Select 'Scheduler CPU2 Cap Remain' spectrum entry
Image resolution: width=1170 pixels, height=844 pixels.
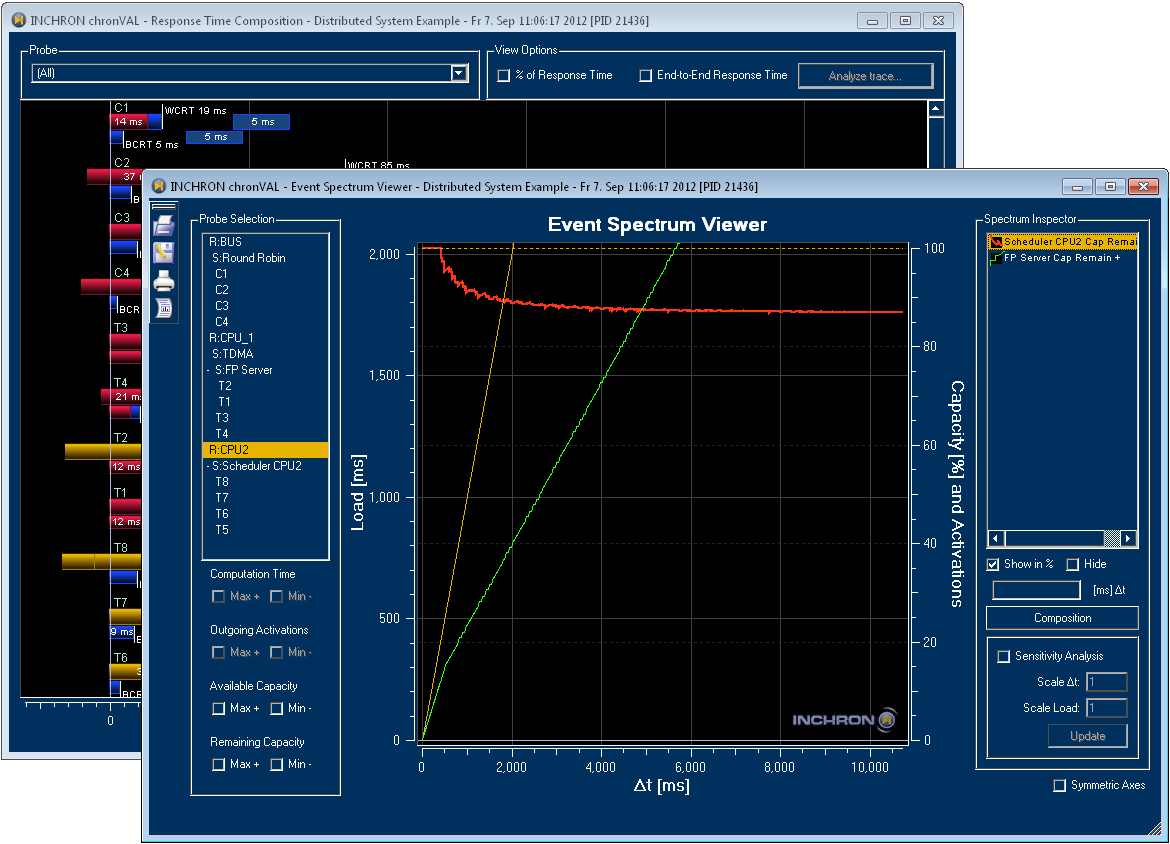coord(1063,242)
